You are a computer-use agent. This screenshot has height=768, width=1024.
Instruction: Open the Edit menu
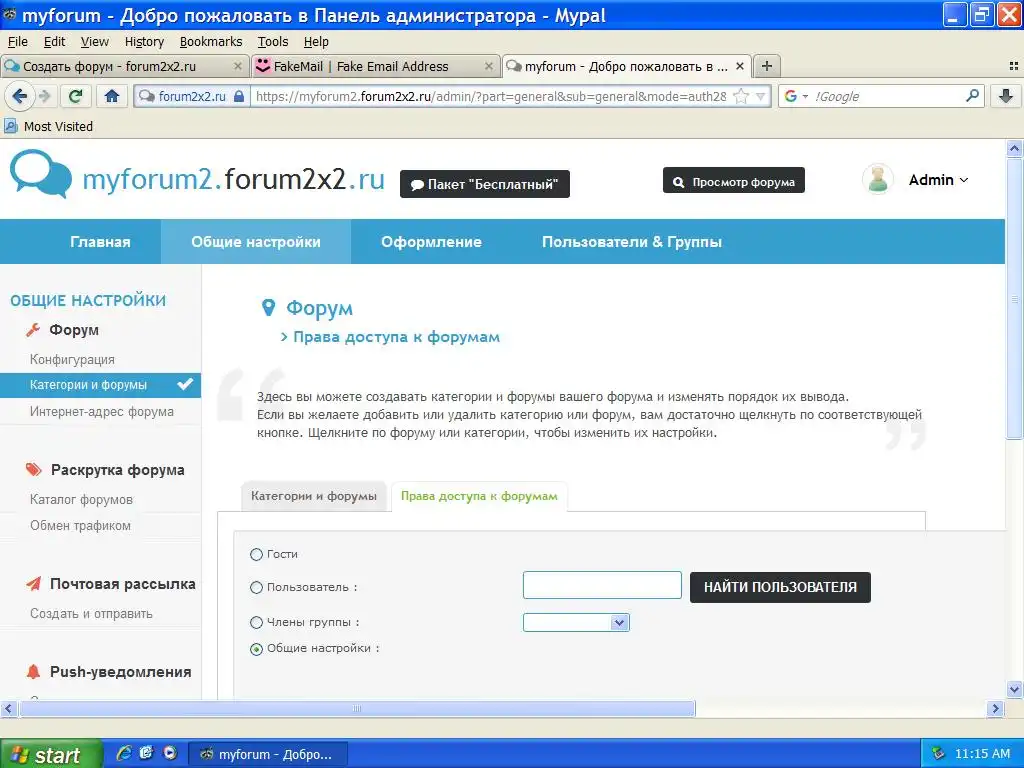click(x=54, y=42)
